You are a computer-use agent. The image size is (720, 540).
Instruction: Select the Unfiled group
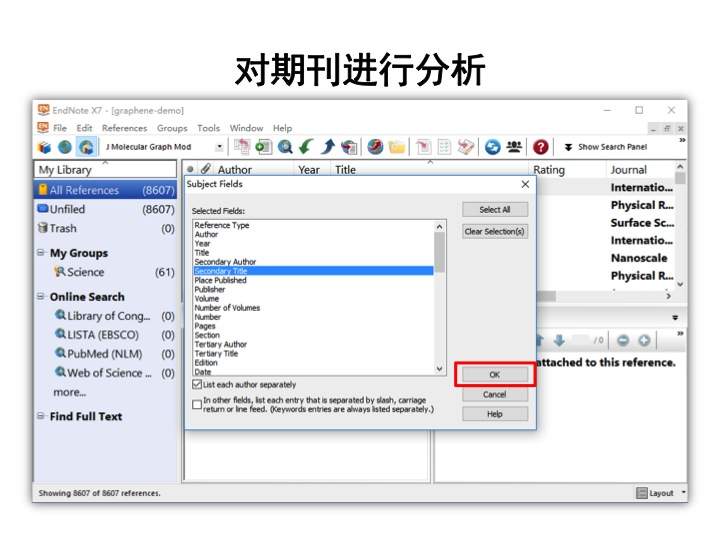[106, 209]
